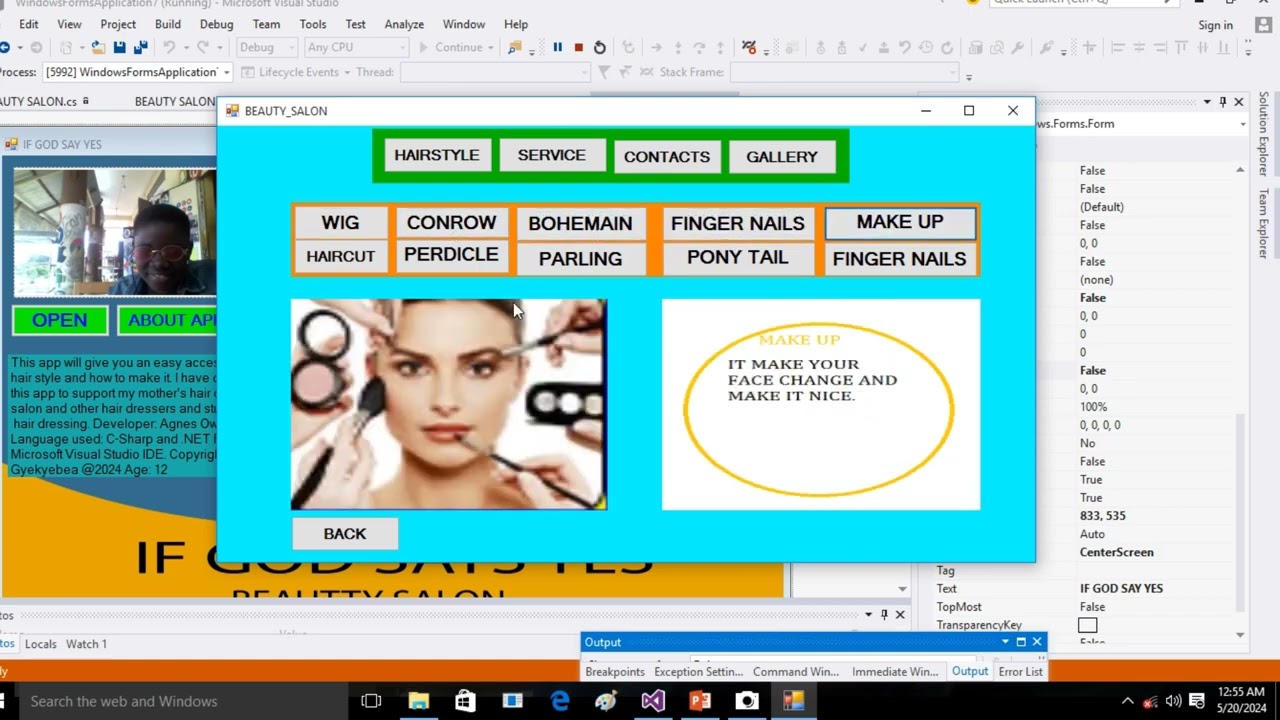Open the Properties object selector dropdown
1280x720 pixels.
(1242, 124)
